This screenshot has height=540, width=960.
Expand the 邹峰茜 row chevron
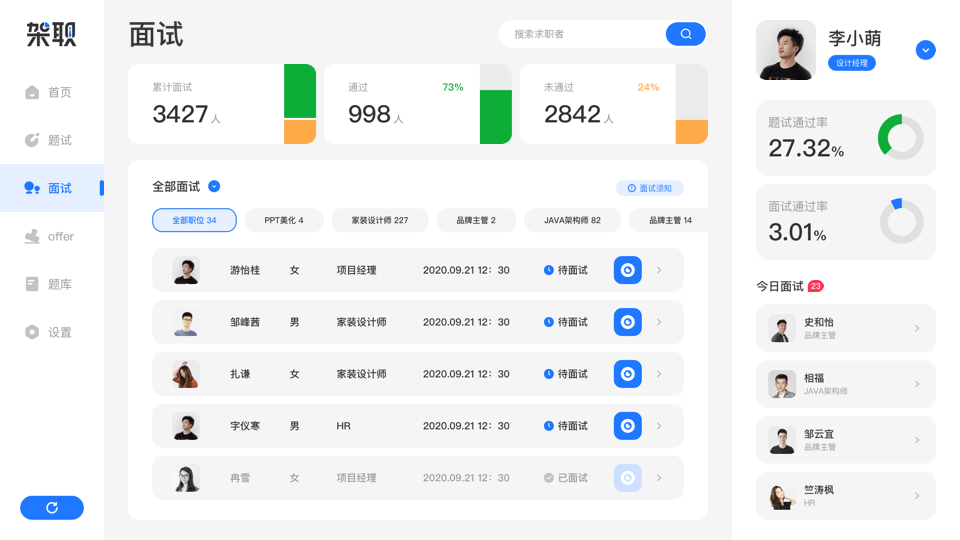tap(659, 322)
